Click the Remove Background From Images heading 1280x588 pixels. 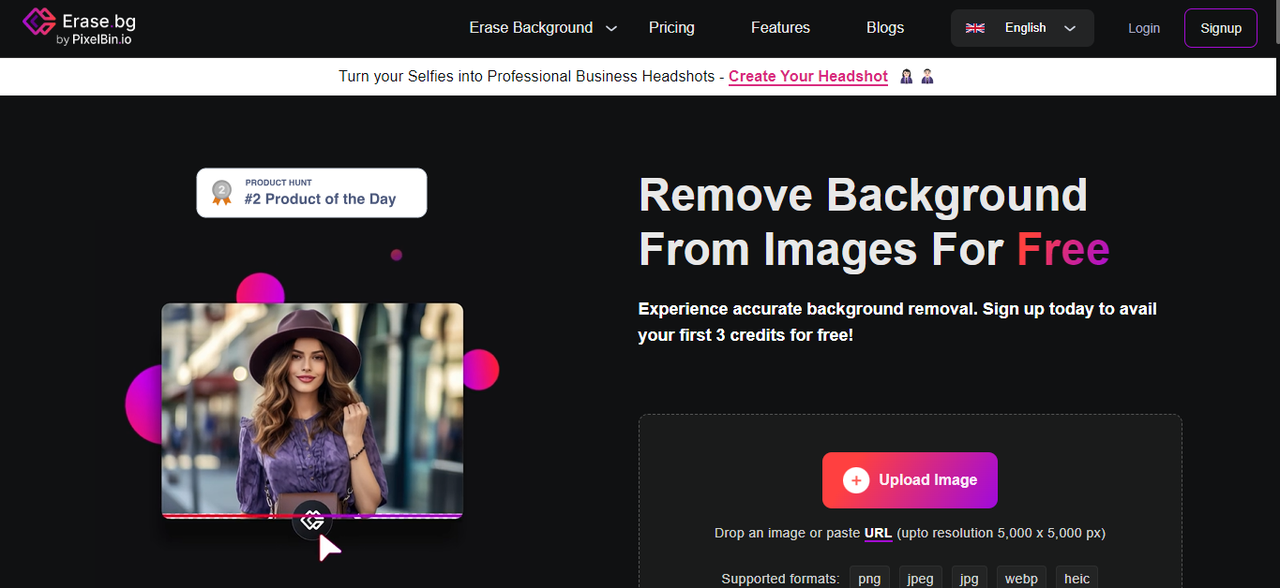point(873,222)
